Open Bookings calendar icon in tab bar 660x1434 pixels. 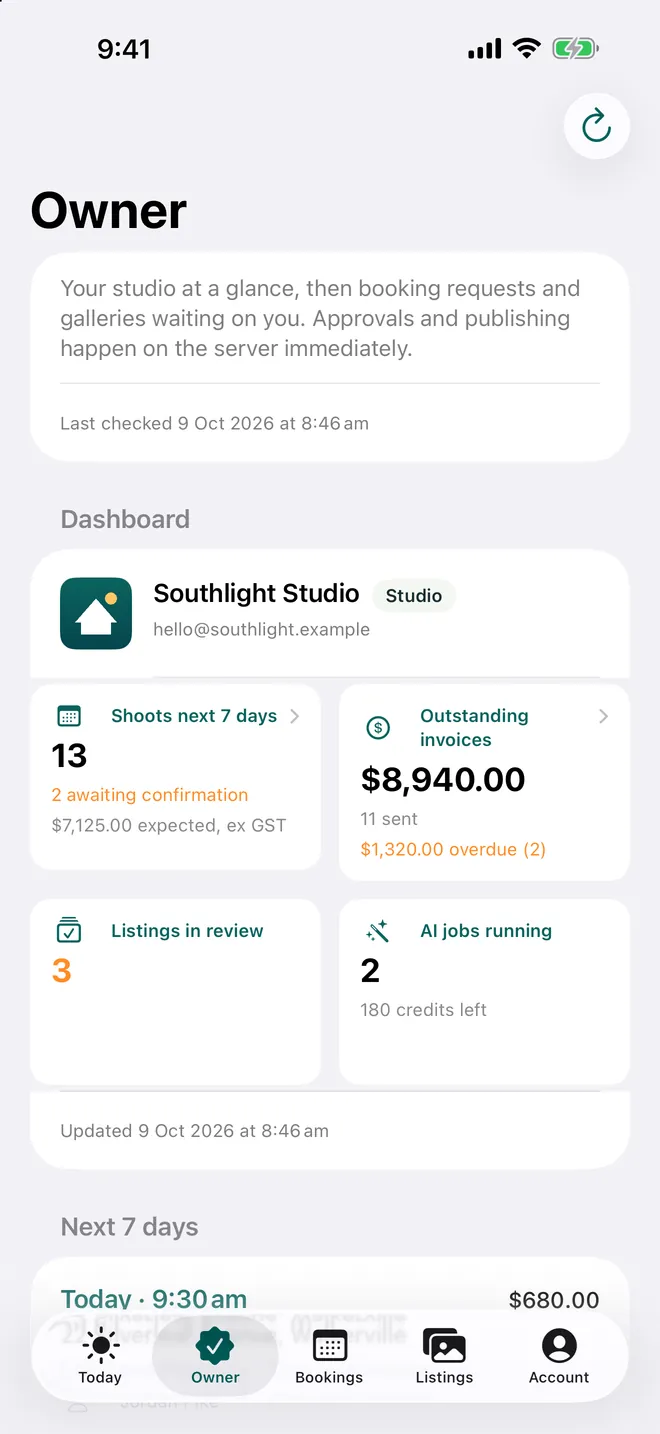coord(329,1346)
